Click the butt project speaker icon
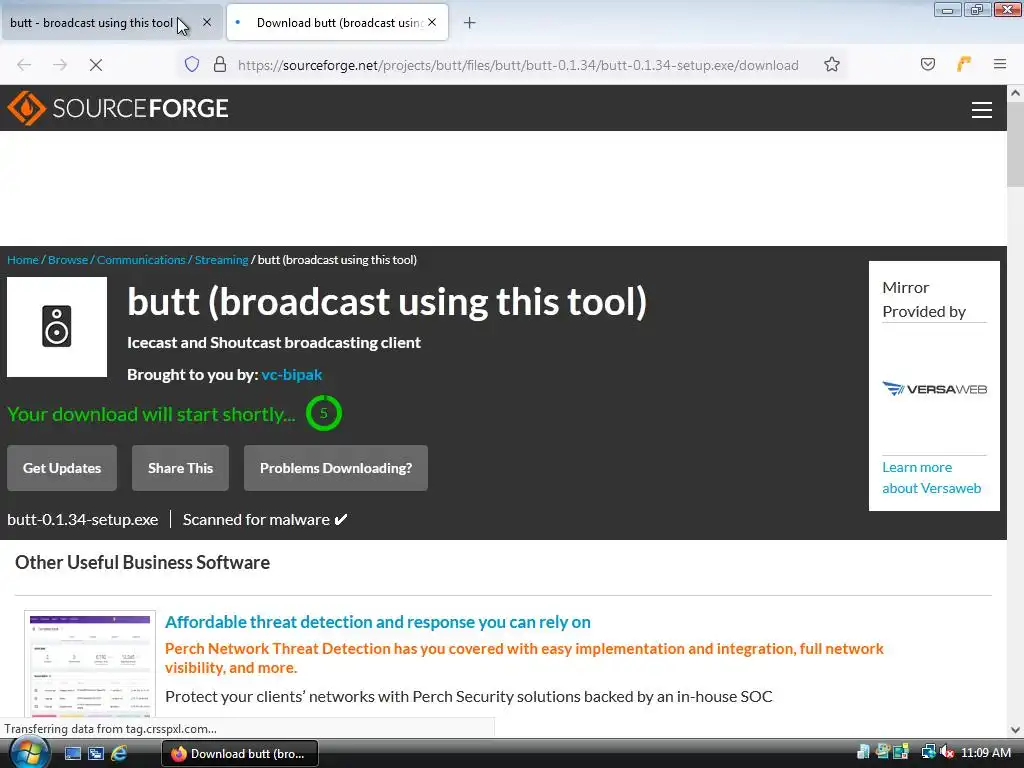The height and width of the screenshot is (768, 1024). pos(57,327)
